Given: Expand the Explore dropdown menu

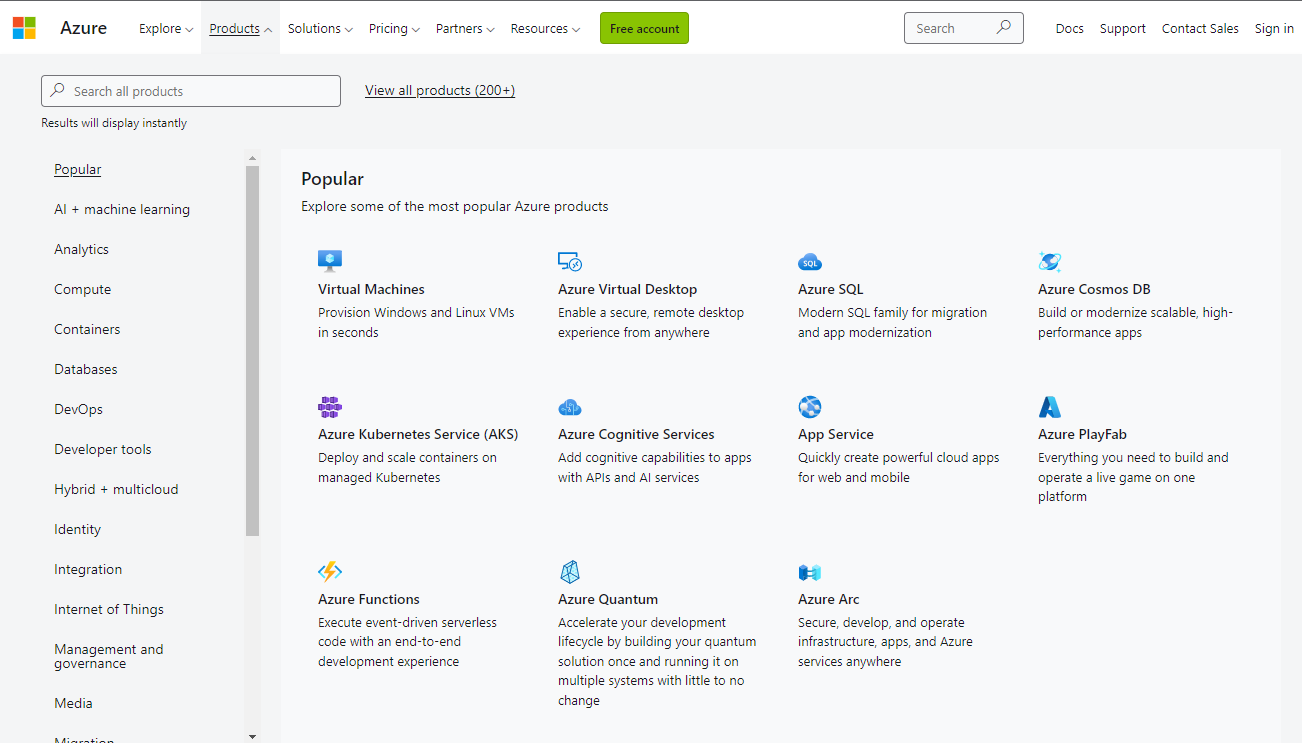Looking at the screenshot, I should tap(166, 29).
